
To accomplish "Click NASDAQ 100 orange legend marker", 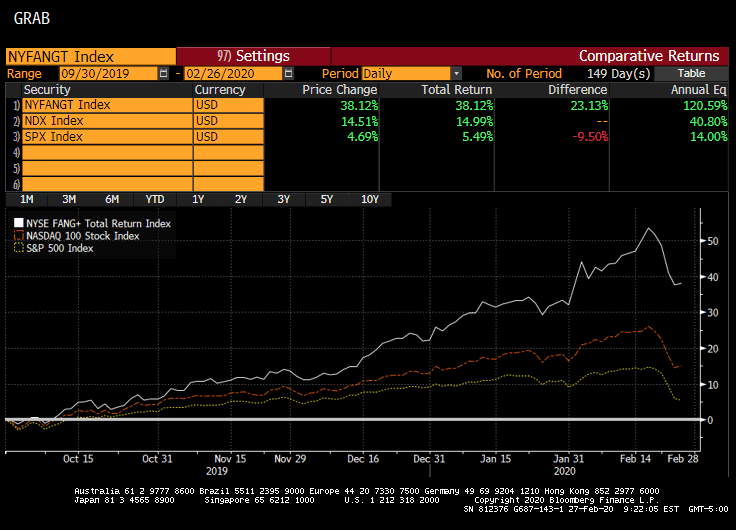I will 17,236.
